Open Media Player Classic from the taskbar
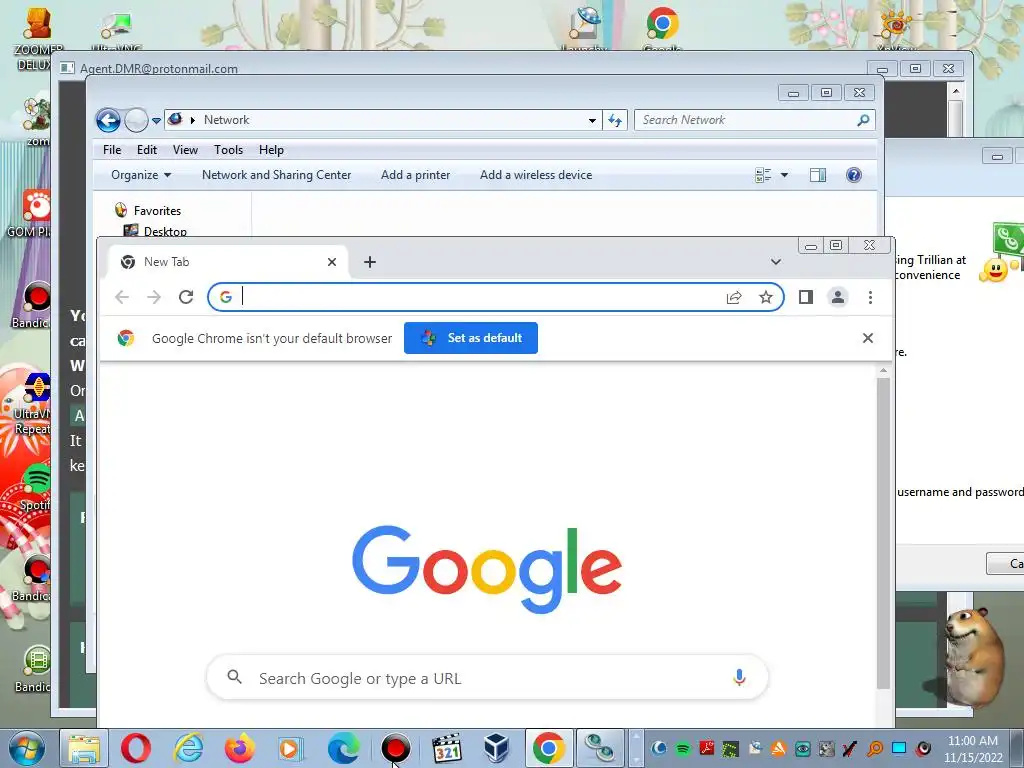The width and height of the screenshot is (1024, 768). (x=447, y=748)
